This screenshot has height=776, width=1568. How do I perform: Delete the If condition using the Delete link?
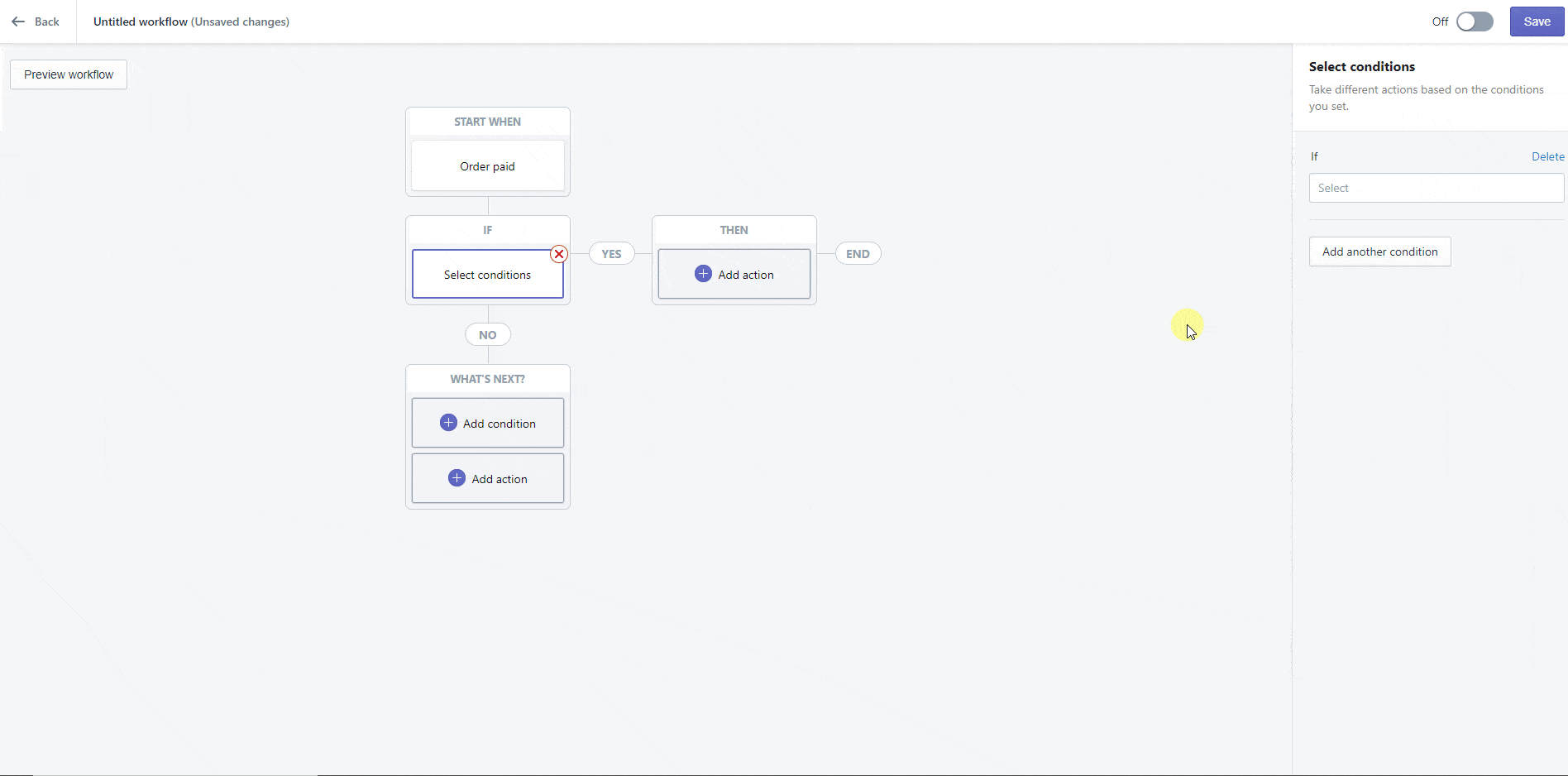(1547, 156)
